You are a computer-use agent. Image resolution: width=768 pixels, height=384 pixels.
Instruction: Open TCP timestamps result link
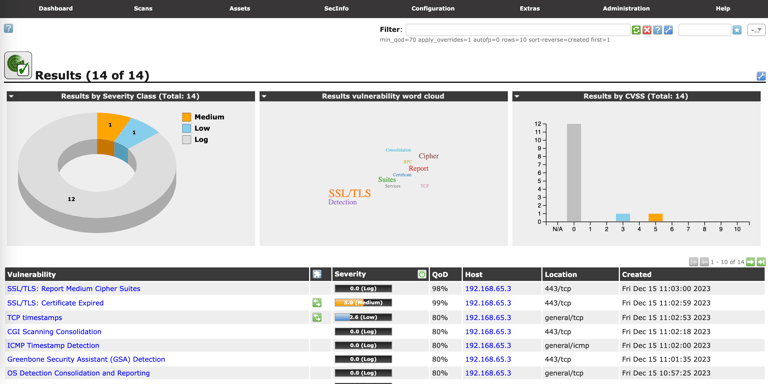tap(35, 317)
